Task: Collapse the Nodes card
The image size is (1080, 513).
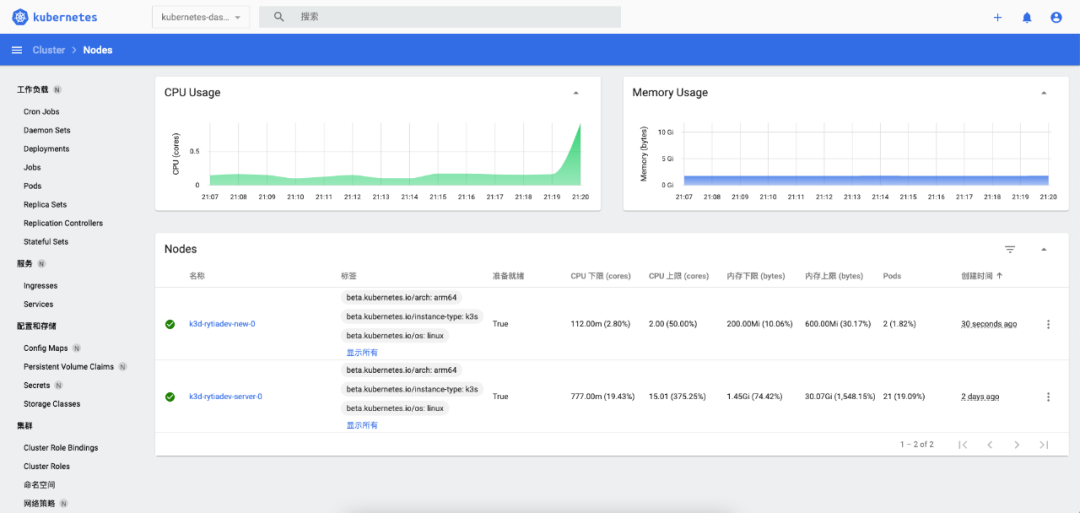Action: (x=1043, y=249)
